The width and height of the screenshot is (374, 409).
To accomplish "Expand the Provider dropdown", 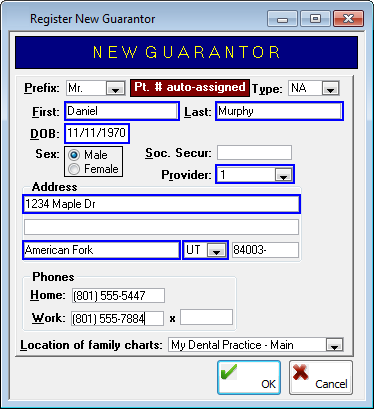I will click(x=283, y=174).
